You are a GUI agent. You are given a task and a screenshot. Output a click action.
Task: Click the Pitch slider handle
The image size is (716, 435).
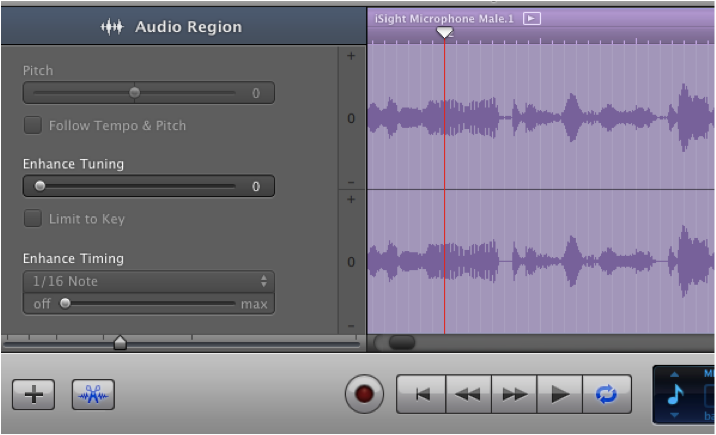pyautogui.click(x=134, y=93)
